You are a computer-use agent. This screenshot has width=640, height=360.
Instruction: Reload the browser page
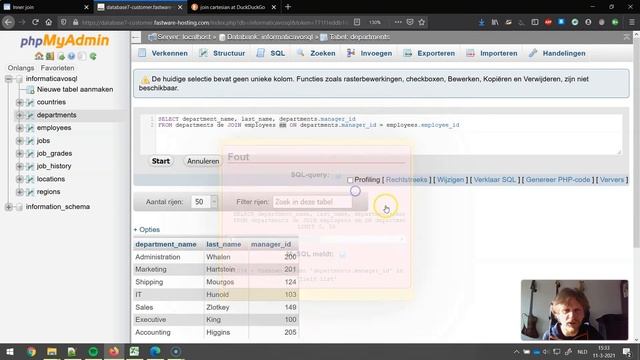[x=35, y=22]
